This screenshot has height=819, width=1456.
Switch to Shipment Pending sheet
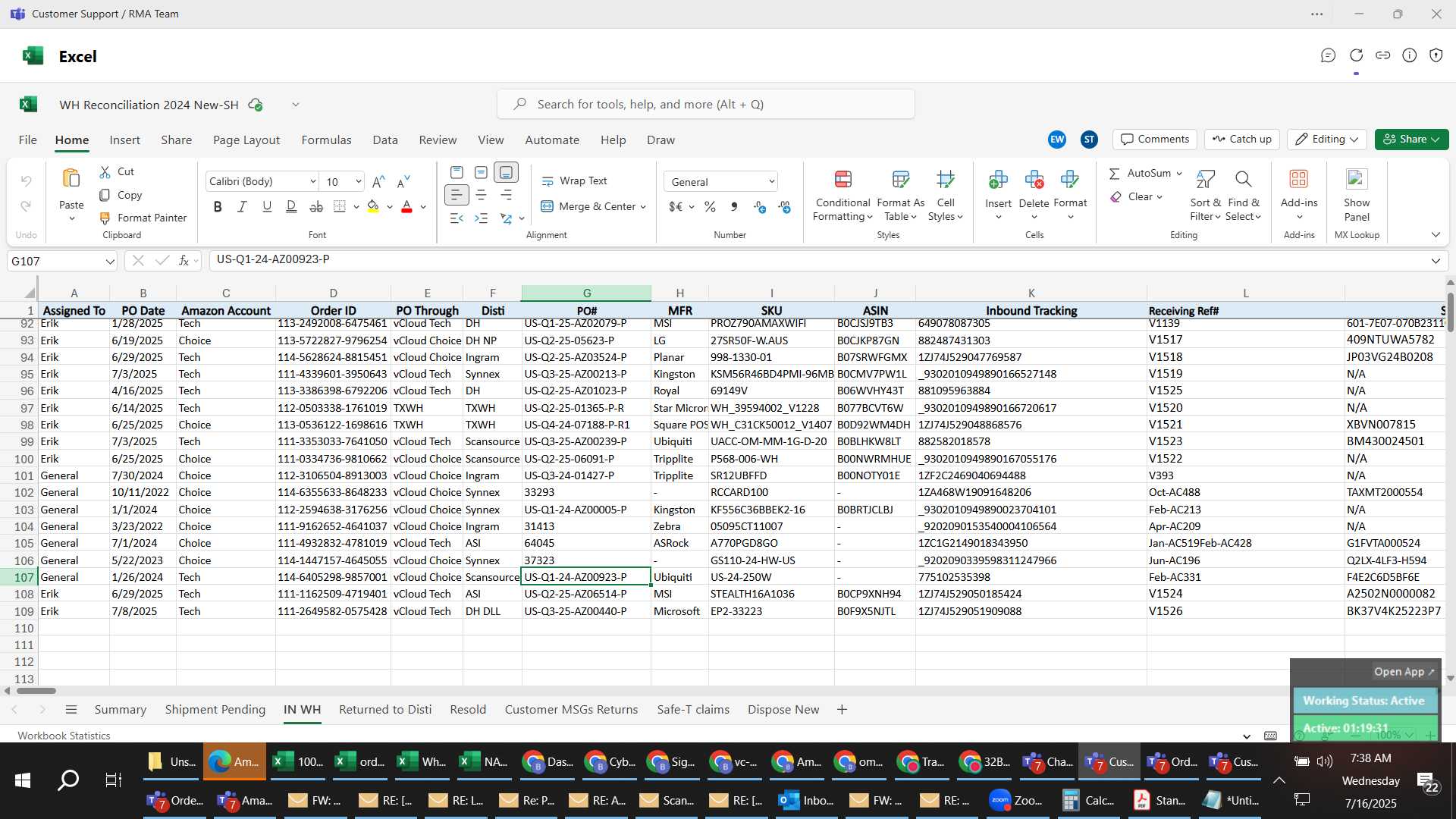click(x=215, y=710)
